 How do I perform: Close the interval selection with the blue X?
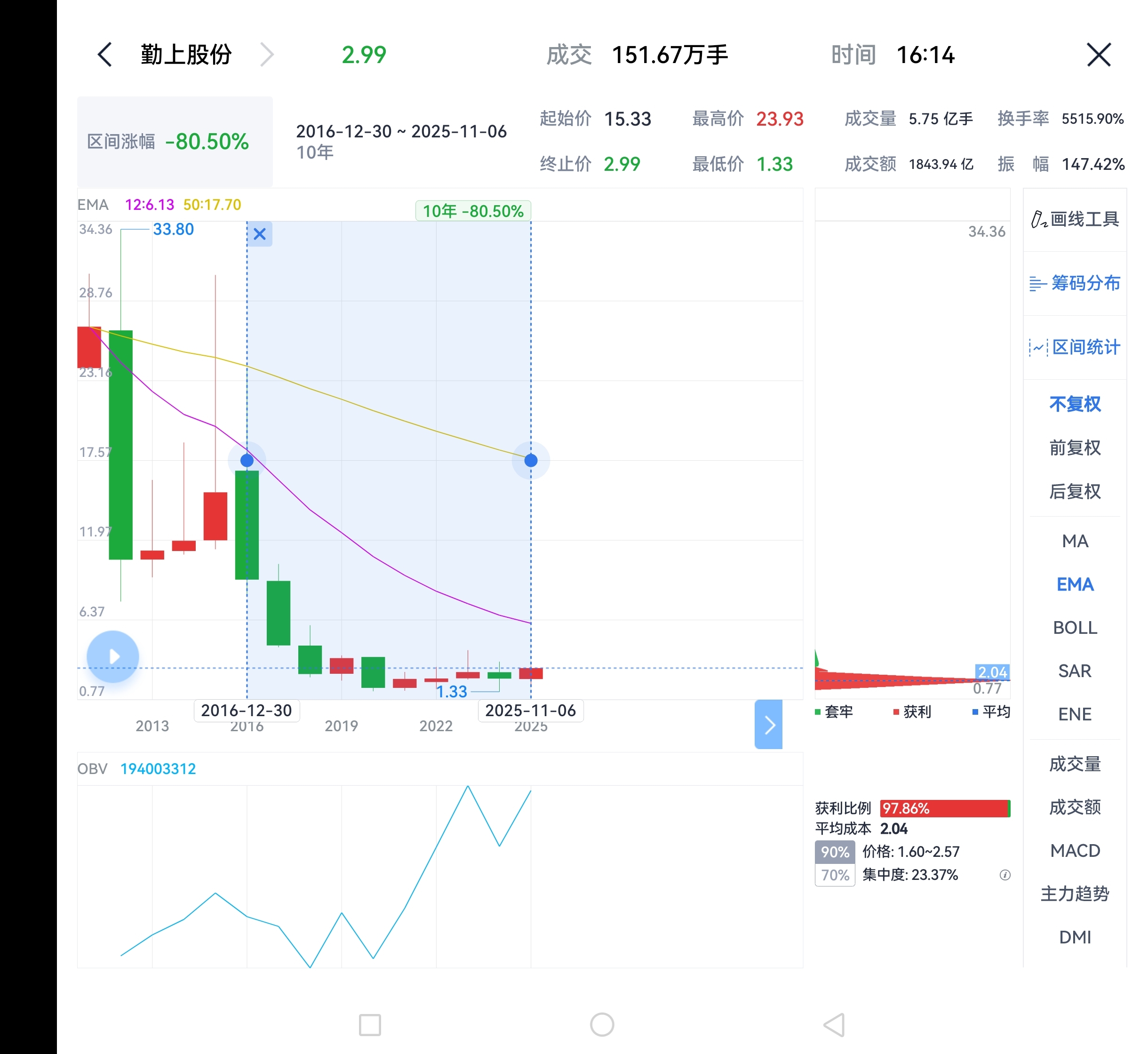[x=260, y=234]
